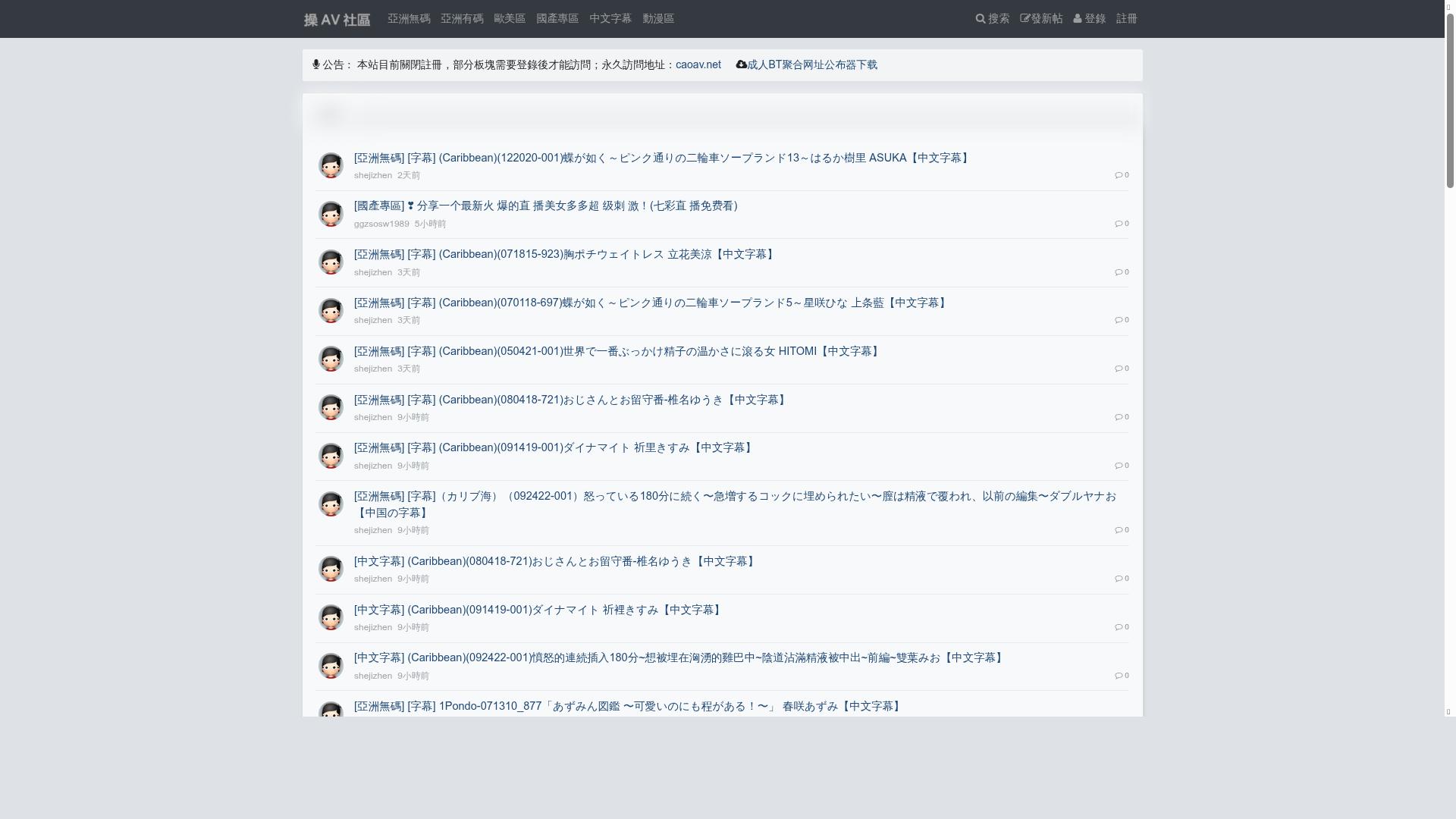
Task: Click comment bubble icon on the 071815-923 post
Action: pyautogui.click(x=1119, y=271)
